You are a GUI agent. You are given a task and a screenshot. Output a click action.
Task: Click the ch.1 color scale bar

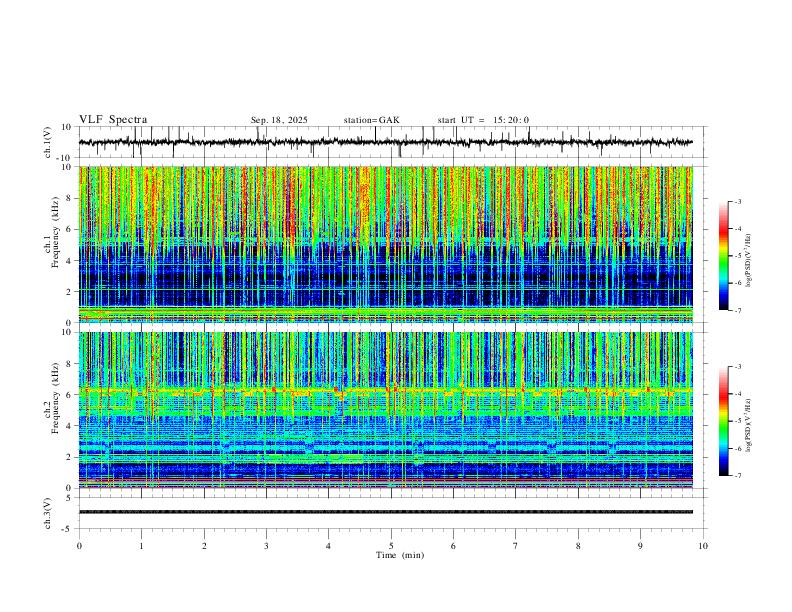click(723, 256)
